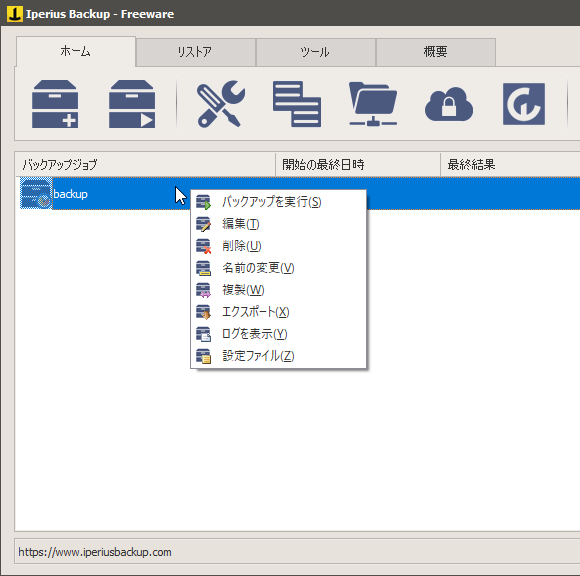Click the Iperius Backup title bar logo
The image size is (580, 576).
point(15,14)
